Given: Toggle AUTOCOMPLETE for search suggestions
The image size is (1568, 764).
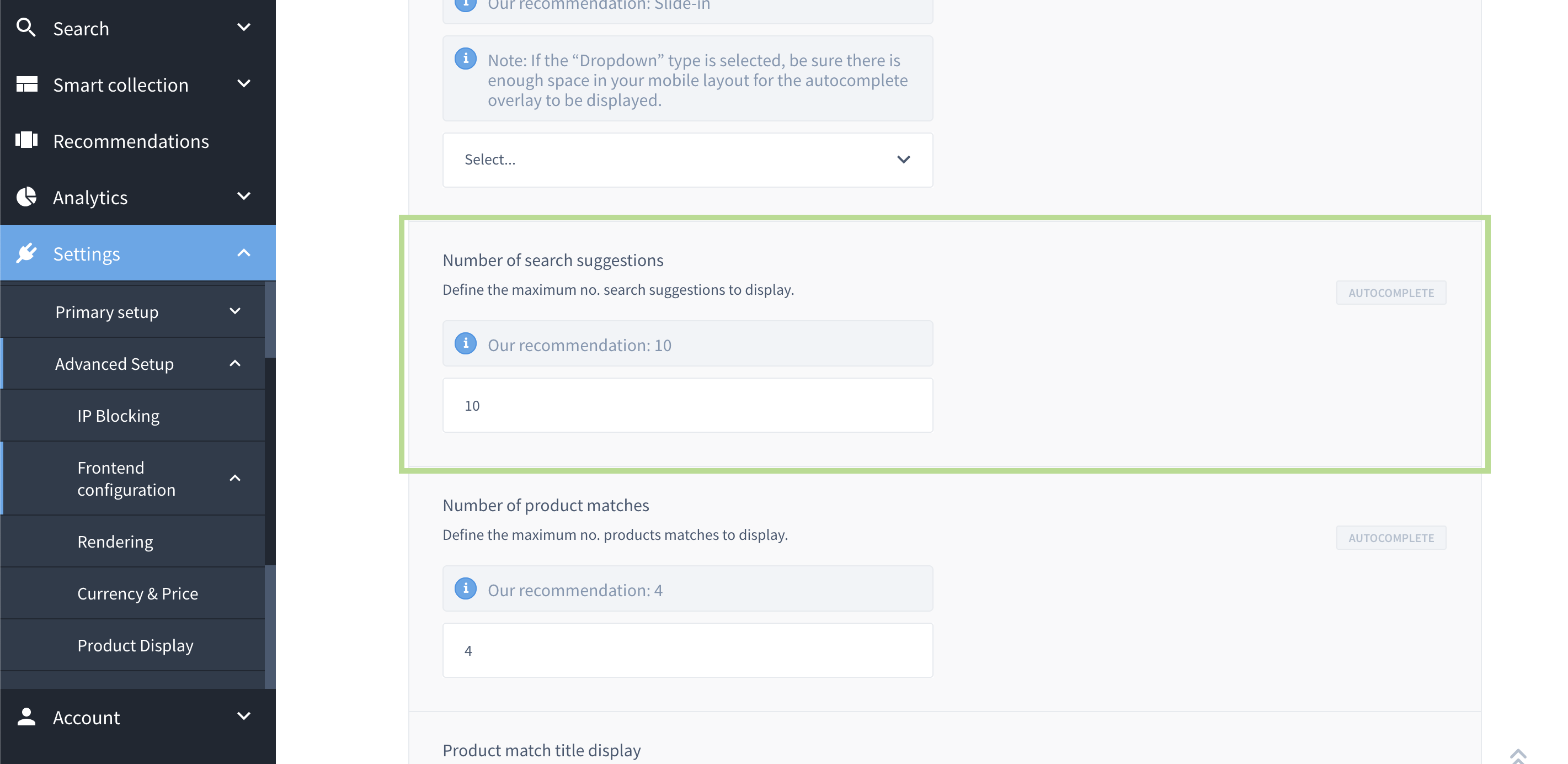Looking at the screenshot, I should click(1391, 293).
